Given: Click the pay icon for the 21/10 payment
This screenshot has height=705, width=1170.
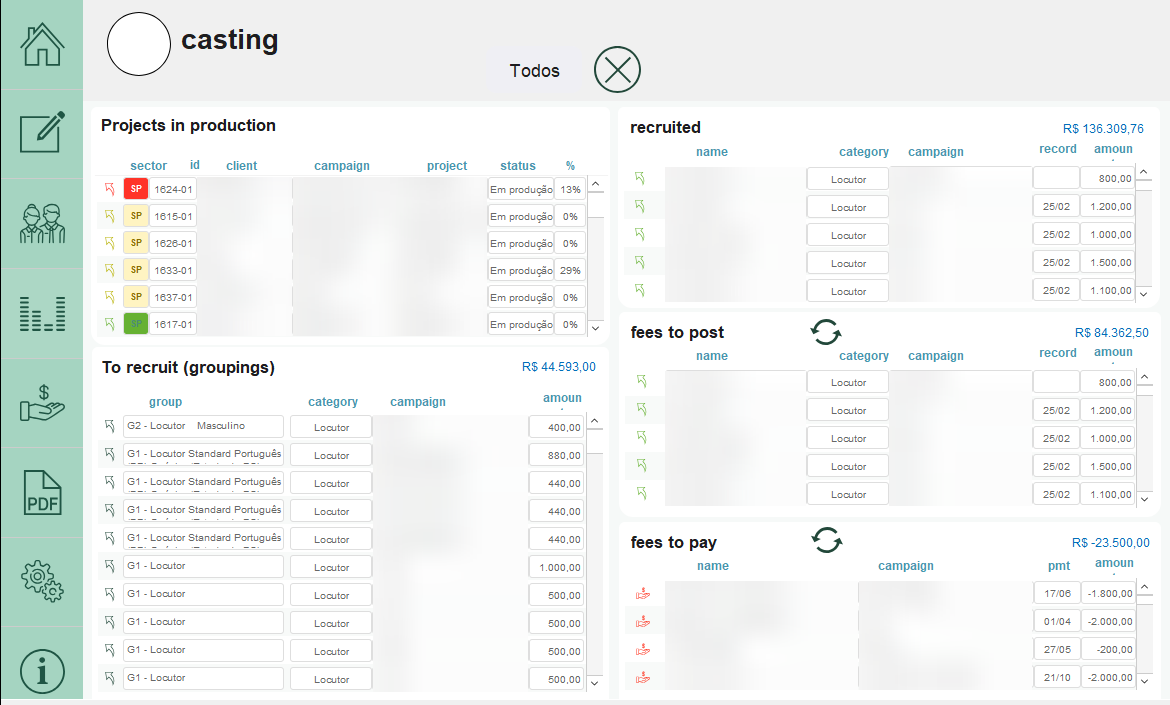Looking at the screenshot, I should (642, 678).
